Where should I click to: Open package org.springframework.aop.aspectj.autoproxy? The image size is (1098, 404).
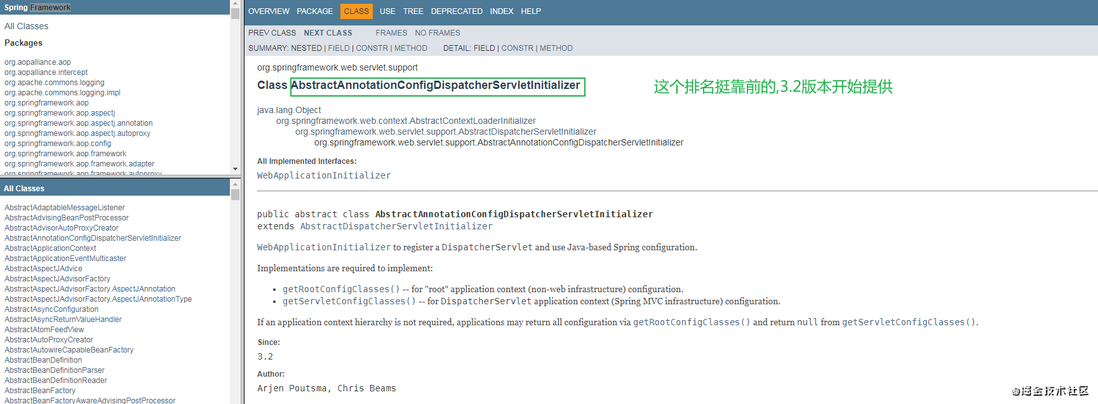77,133
